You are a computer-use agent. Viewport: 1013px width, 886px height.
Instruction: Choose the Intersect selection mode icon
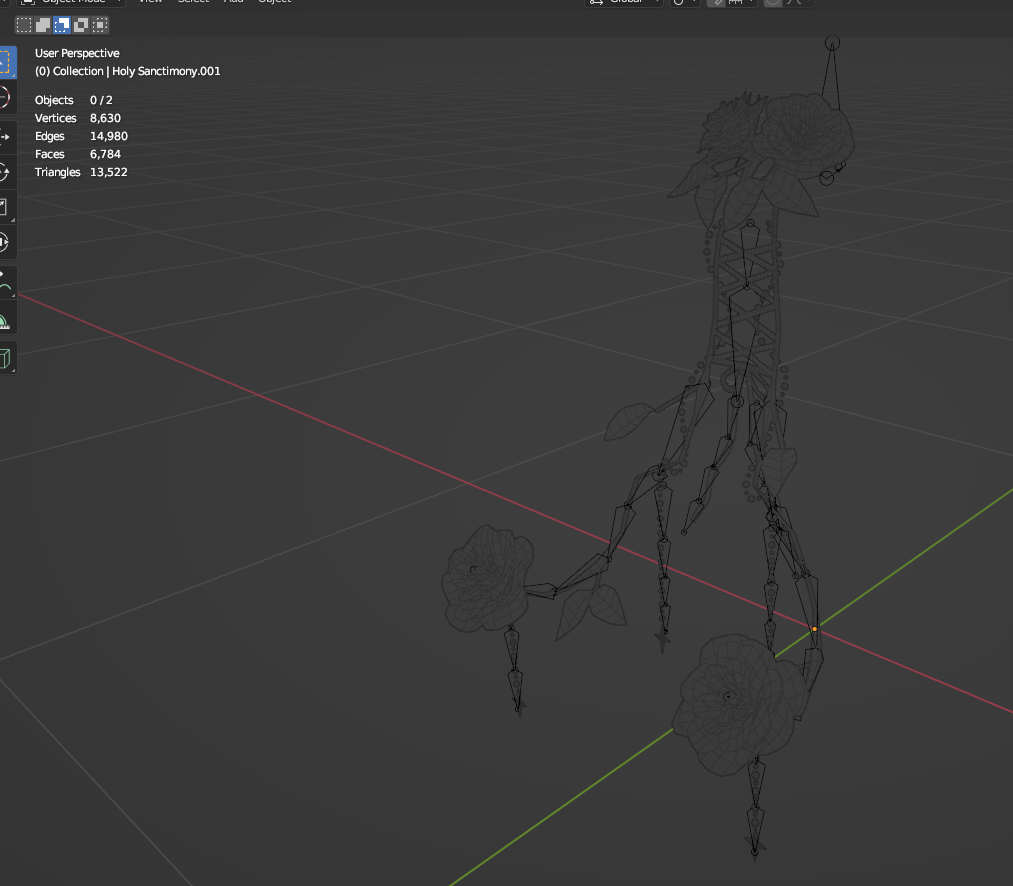100,25
